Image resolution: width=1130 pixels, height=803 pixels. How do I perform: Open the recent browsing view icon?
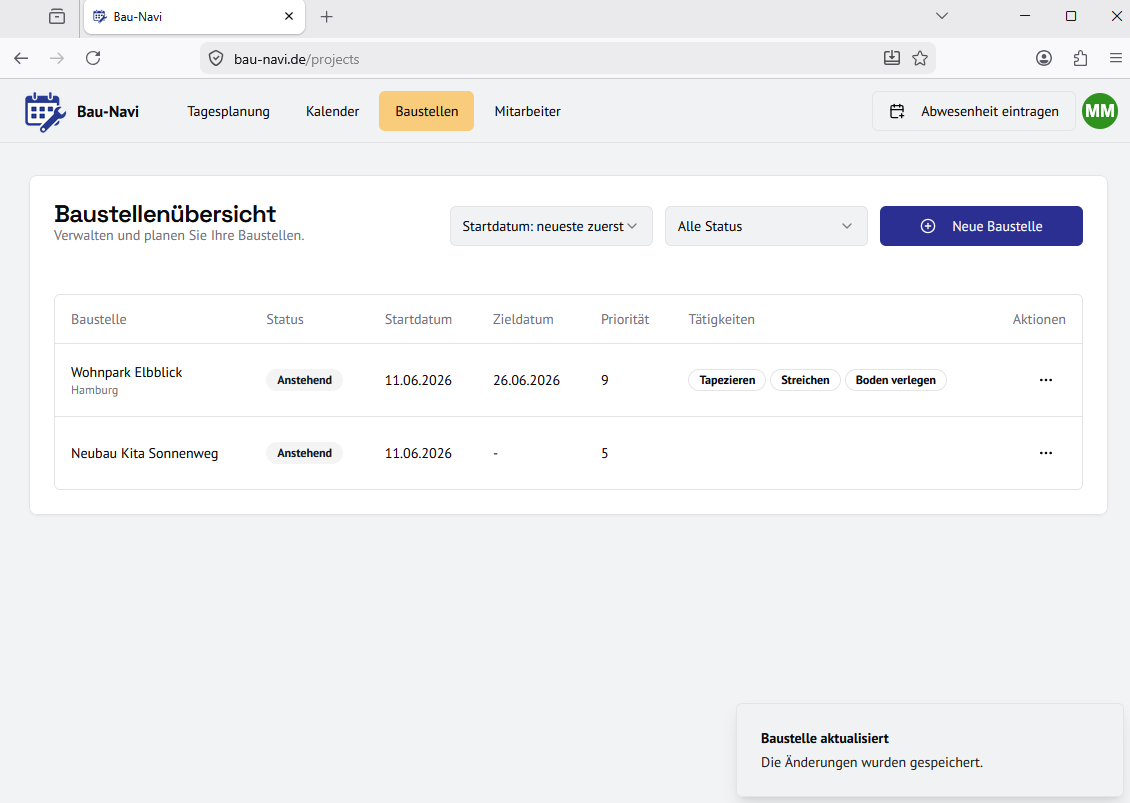pos(57,17)
